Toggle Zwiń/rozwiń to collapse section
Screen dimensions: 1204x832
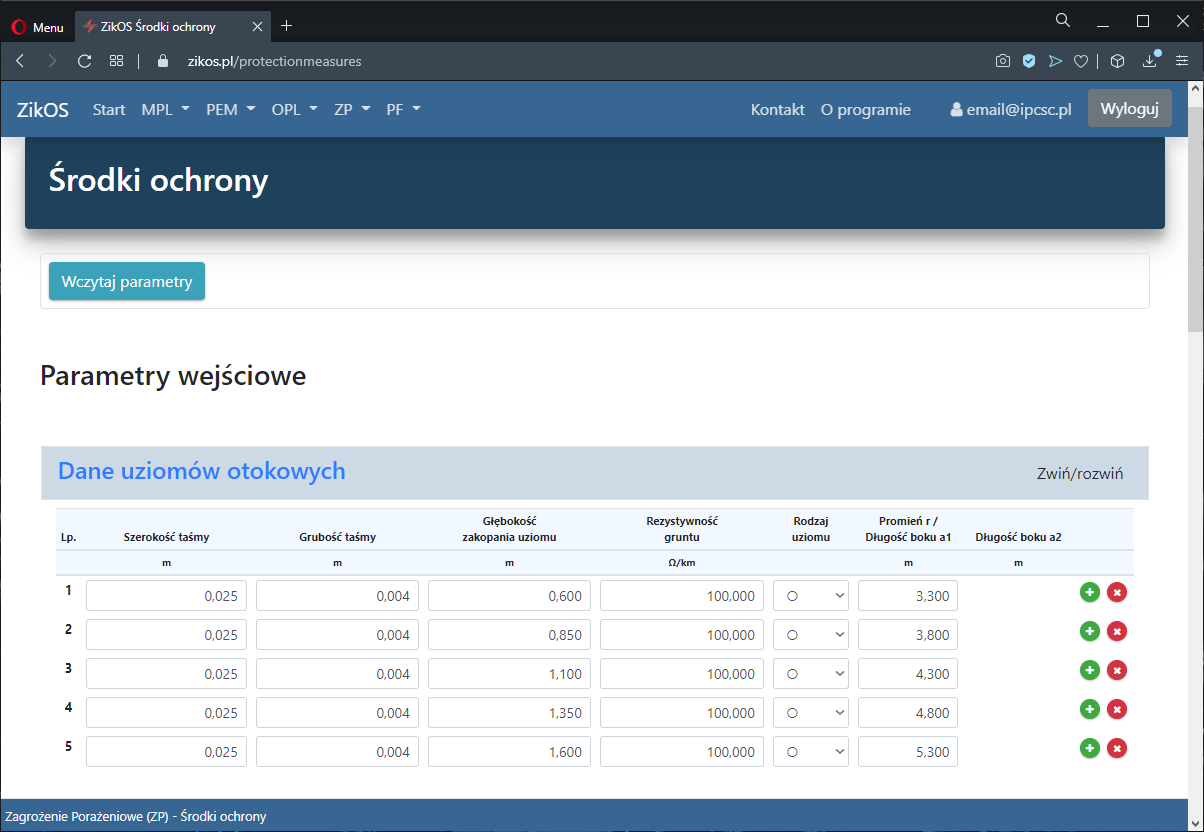(x=1079, y=473)
